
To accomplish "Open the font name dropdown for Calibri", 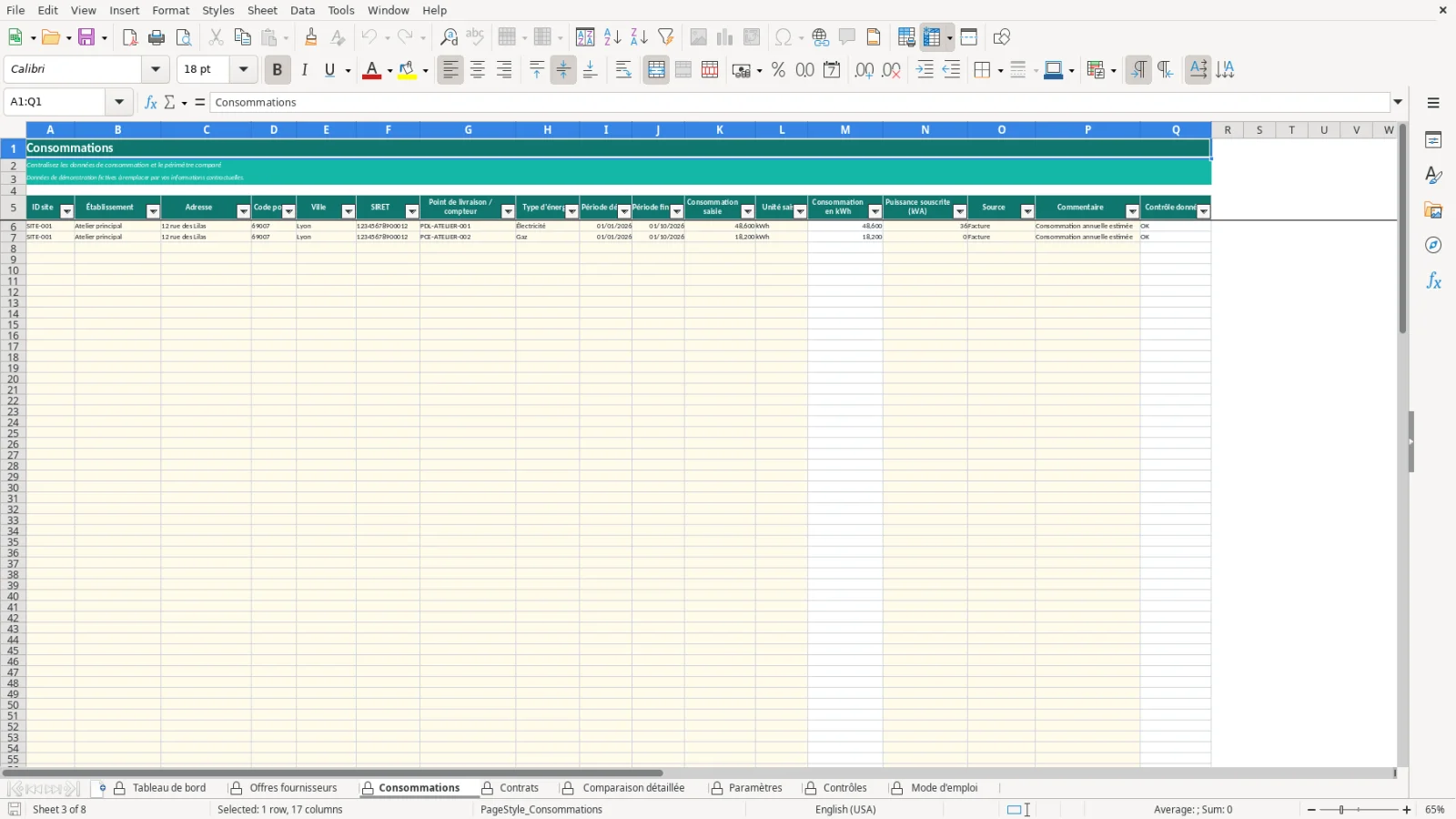I will (x=156, y=69).
